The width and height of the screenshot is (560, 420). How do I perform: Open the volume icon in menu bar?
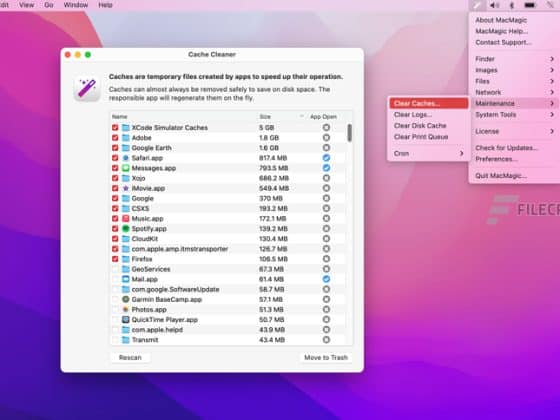click(495, 5)
